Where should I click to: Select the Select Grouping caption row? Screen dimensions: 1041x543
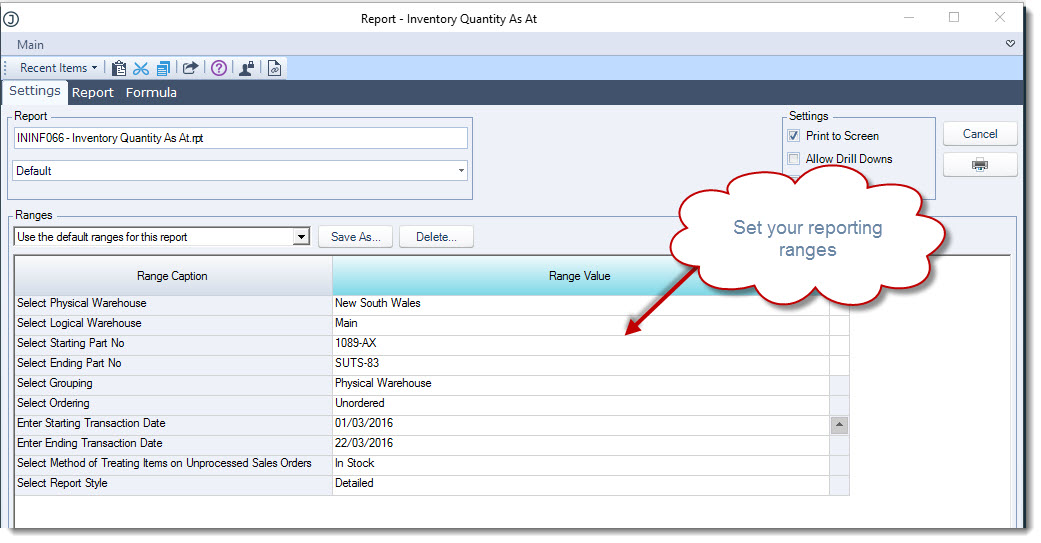click(x=173, y=383)
